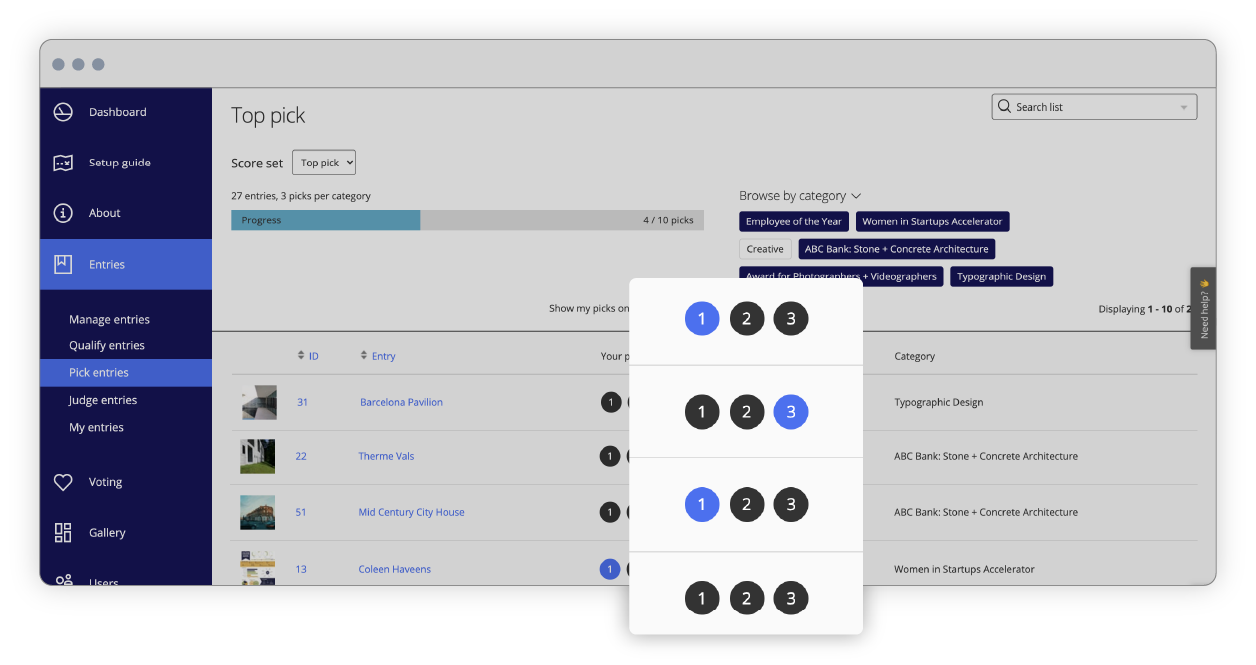1256x665 pixels.
Task: Toggle pick 1 for Therme Vals
Action: click(611, 455)
